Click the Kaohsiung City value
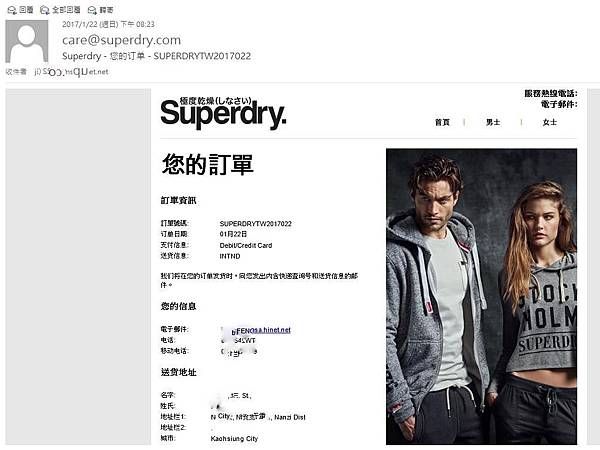This screenshot has height=450, width=600. coord(234,439)
